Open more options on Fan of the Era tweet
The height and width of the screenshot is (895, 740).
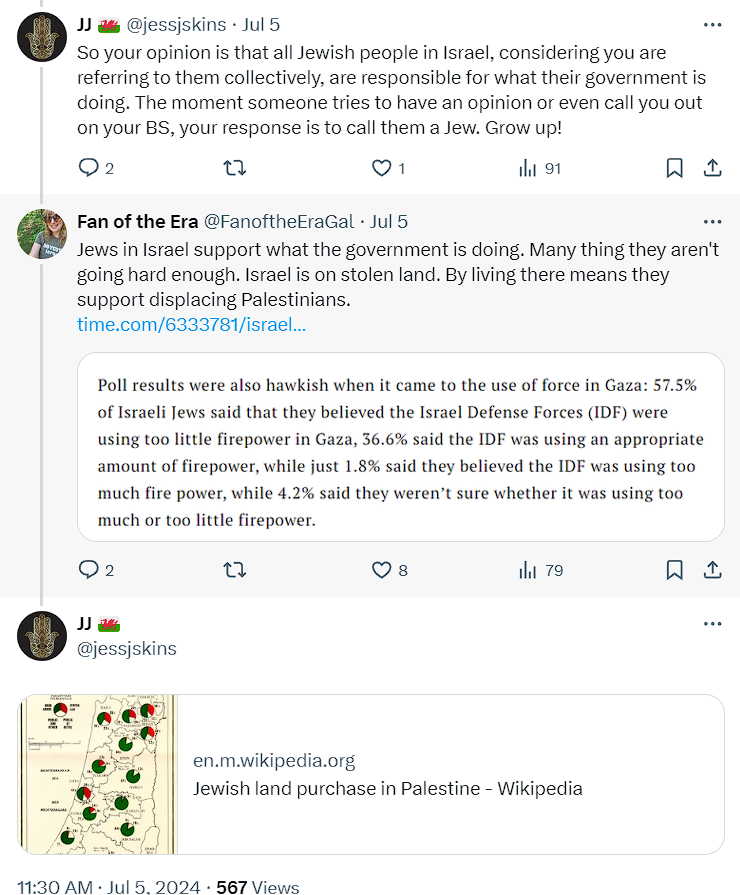click(x=712, y=221)
